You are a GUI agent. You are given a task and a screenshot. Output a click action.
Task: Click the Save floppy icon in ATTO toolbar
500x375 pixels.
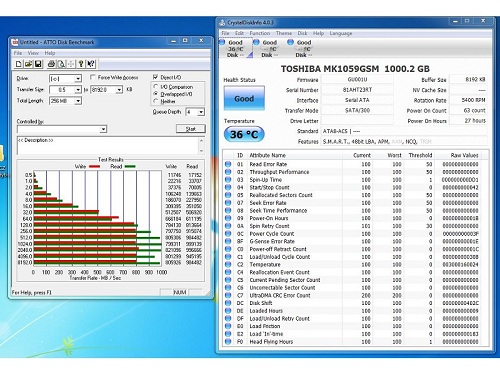tap(38, 64)
